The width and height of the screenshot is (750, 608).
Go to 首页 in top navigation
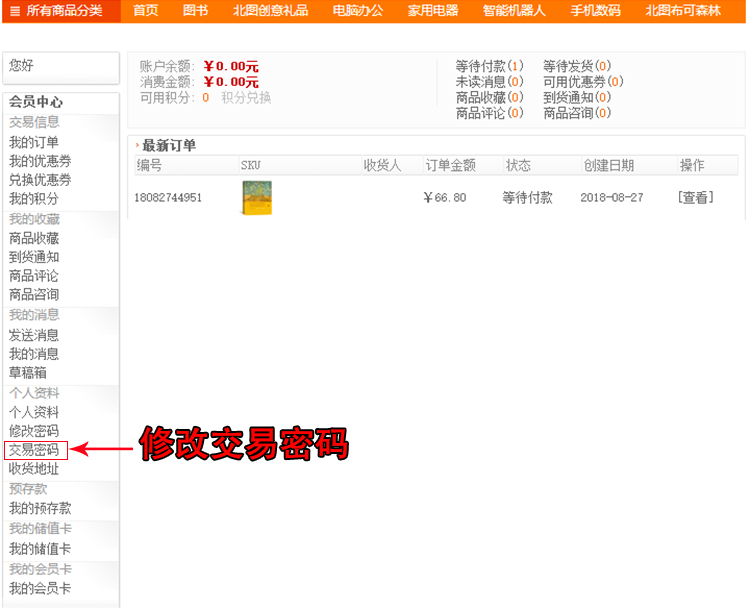pos(146,11)
